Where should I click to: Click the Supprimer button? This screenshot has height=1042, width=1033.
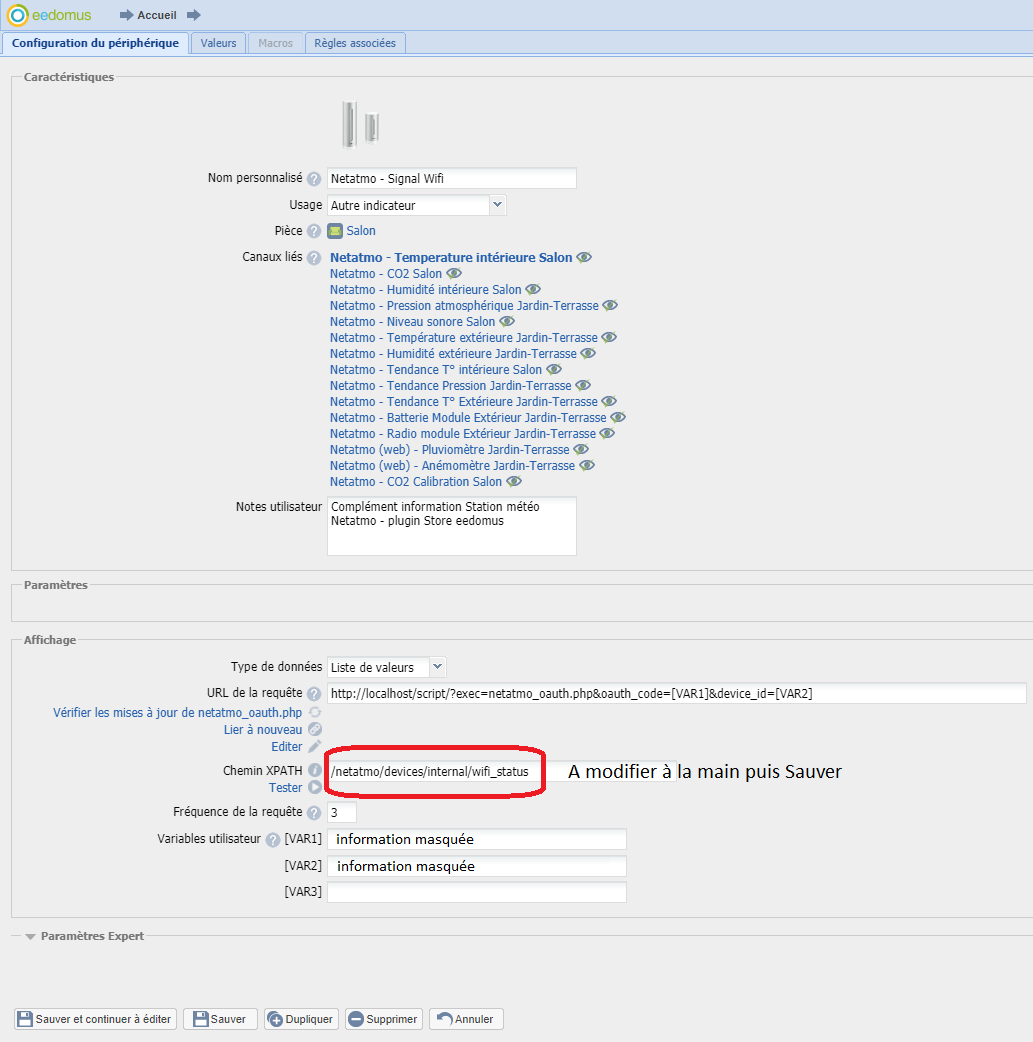pos(384,1019)
